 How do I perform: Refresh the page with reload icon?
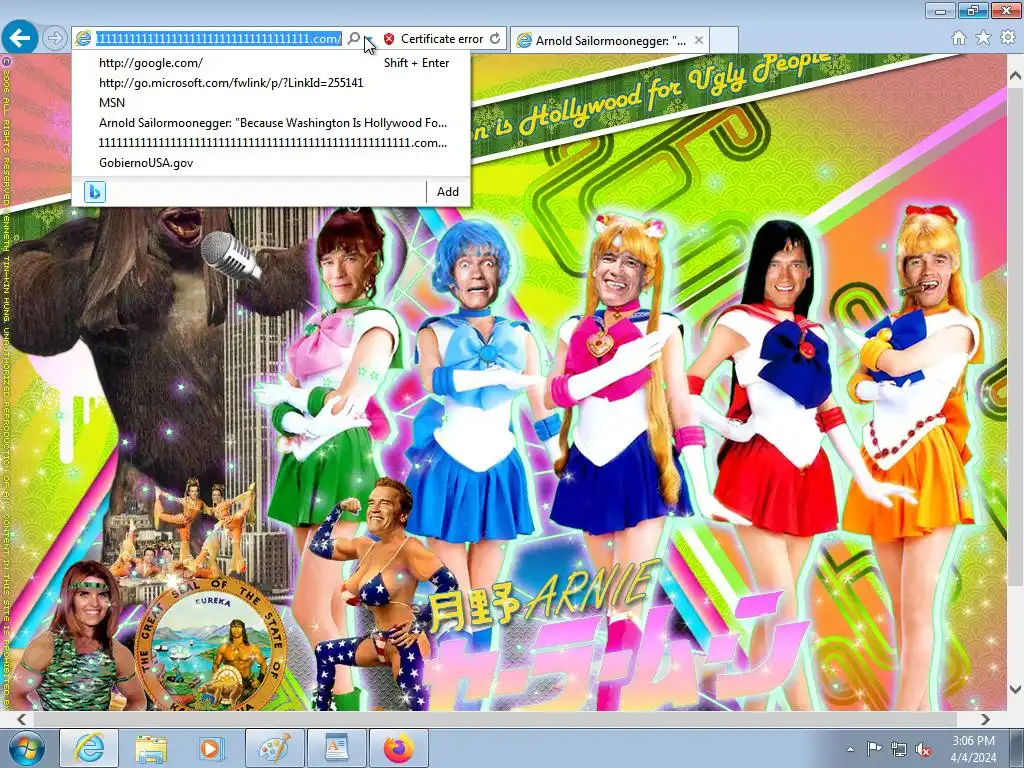coord(495,39)
